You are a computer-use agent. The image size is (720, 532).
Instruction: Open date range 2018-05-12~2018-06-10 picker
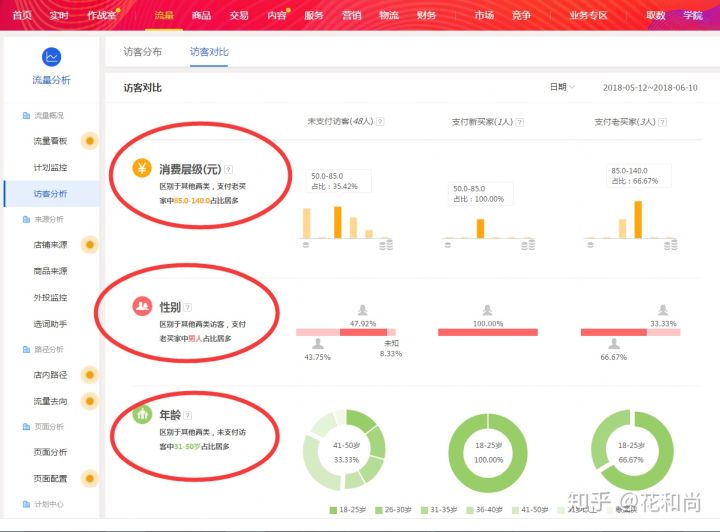pyautogui.click(x=650, y=88)
